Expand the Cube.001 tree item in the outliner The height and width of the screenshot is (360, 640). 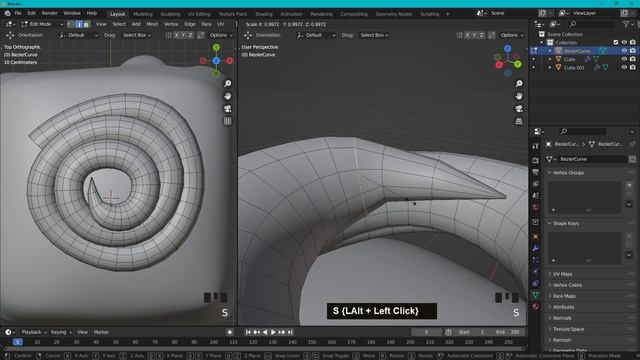pos(550,67)
